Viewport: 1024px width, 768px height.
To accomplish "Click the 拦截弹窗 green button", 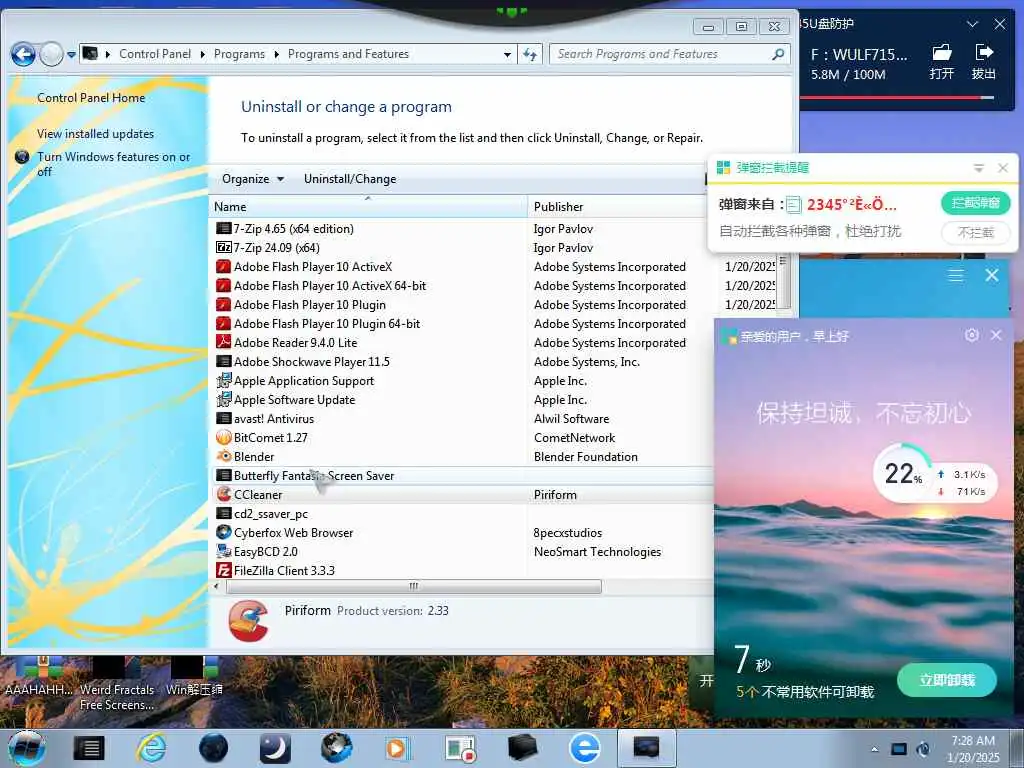I will coord(976,203).
